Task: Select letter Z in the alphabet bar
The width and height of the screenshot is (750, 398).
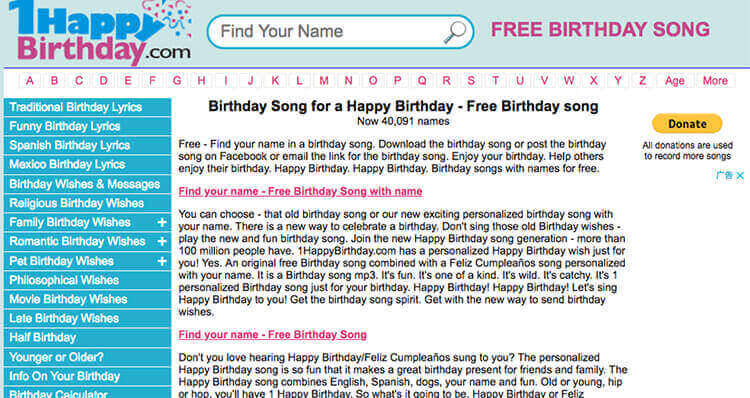Action: (642, 80)
